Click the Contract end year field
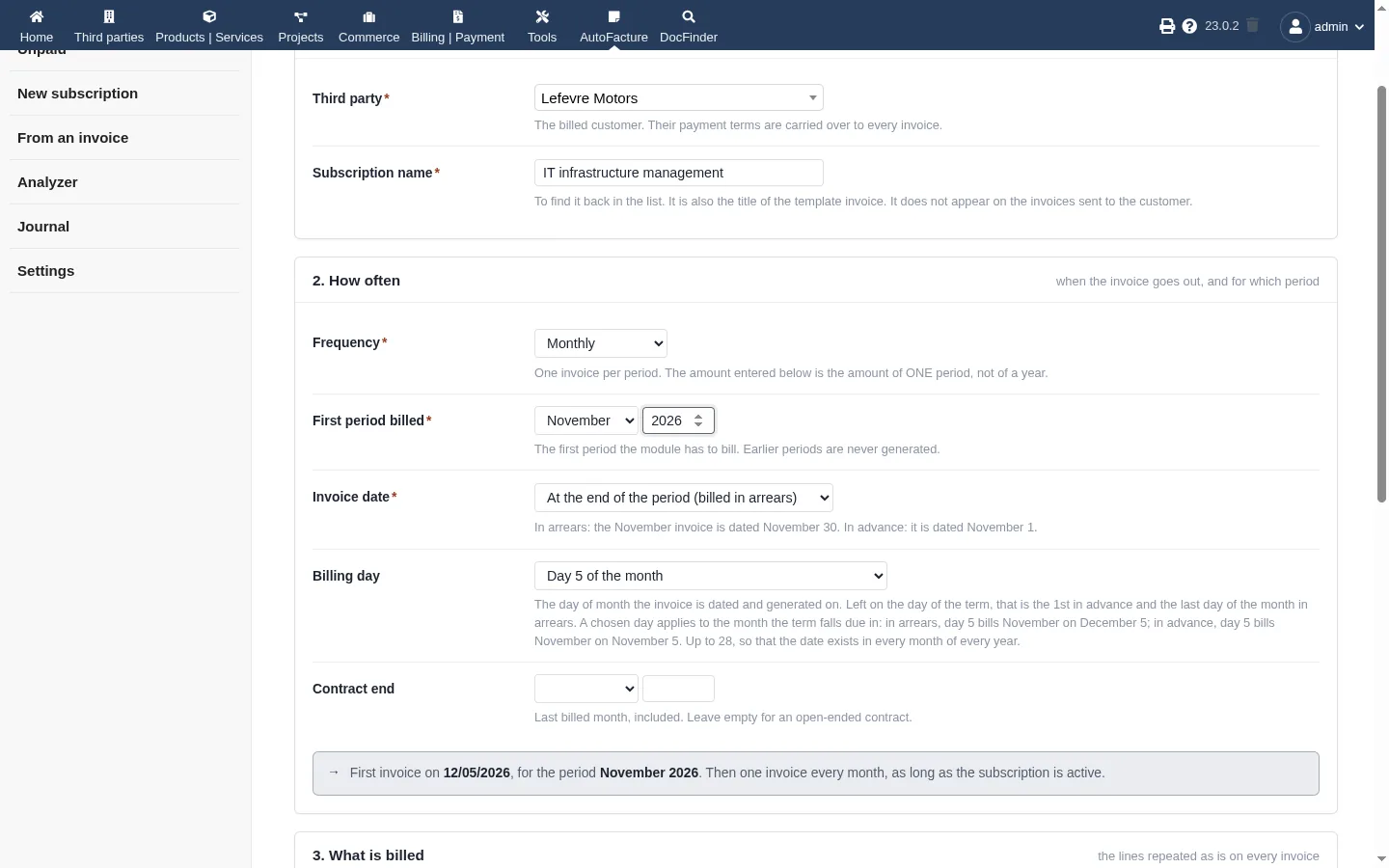The height and width of the screenshot is (868, 1389). point(678,689)
